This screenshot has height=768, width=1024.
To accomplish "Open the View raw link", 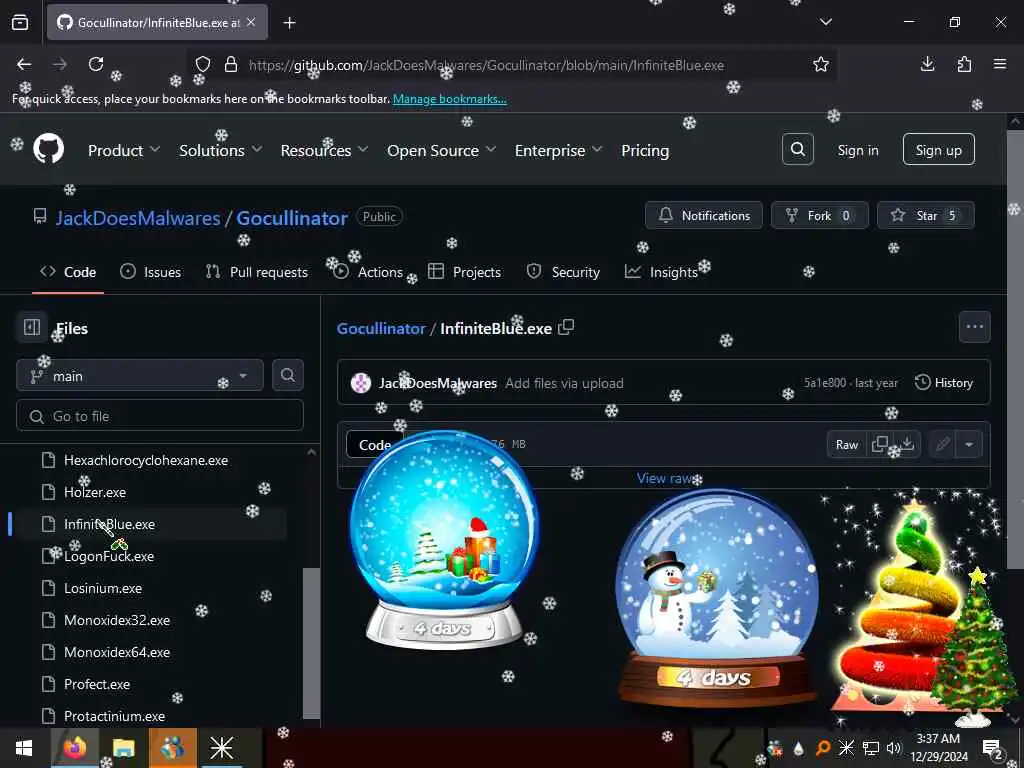I will pos(664,478).
